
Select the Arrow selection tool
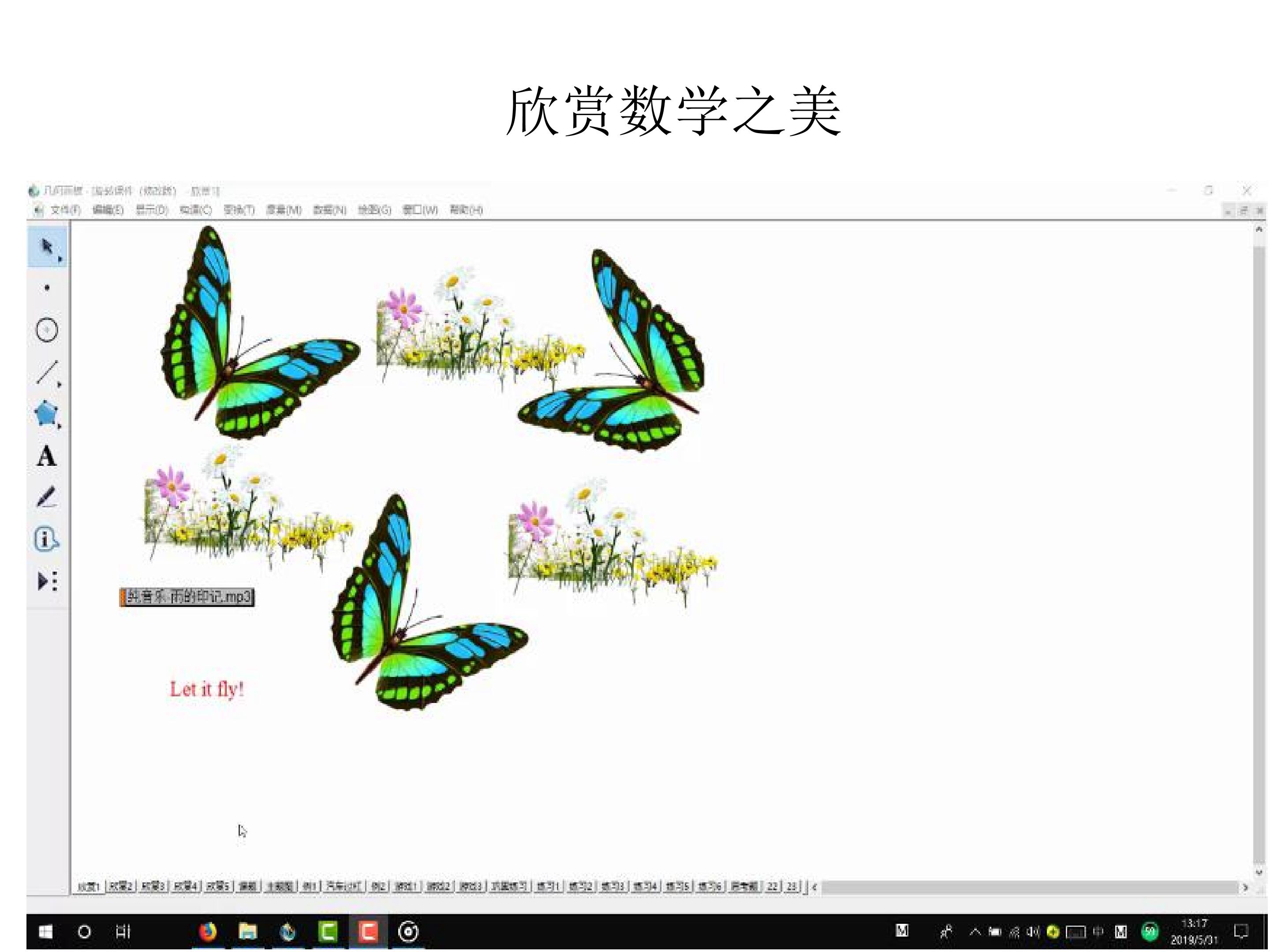pyautogui.click(x=47, y=247)
